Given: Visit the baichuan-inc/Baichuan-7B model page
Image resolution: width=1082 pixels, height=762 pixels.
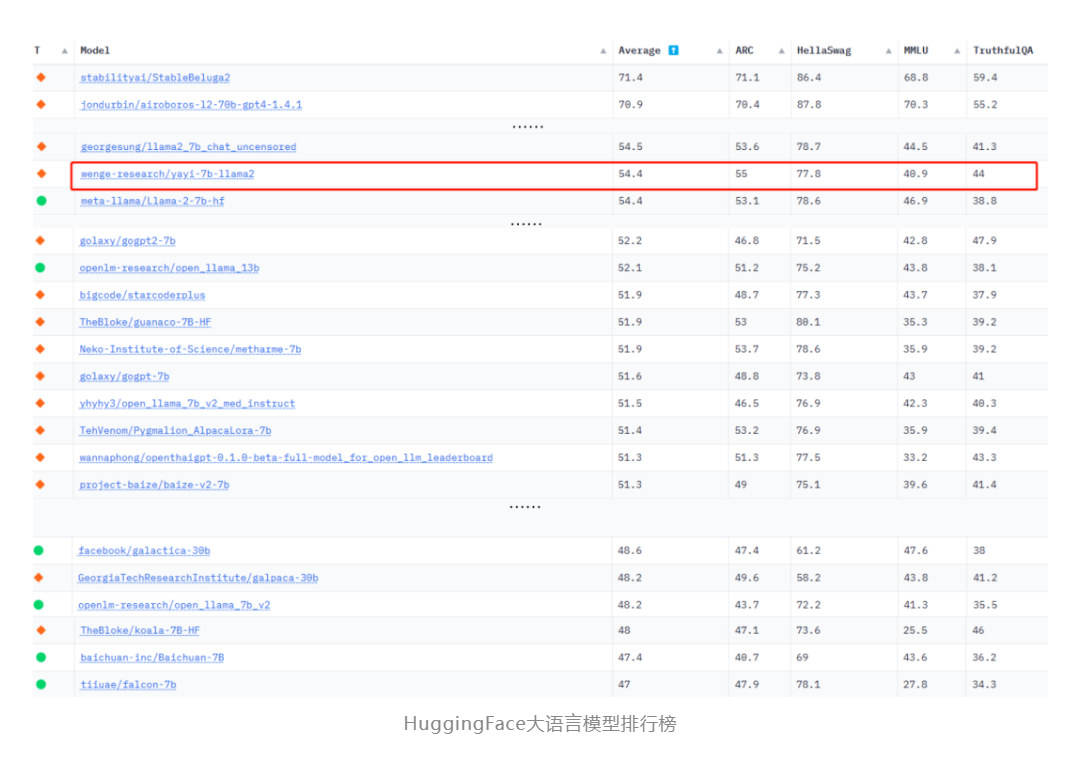Looking at the screenshot, I should (x=152, y=657).
